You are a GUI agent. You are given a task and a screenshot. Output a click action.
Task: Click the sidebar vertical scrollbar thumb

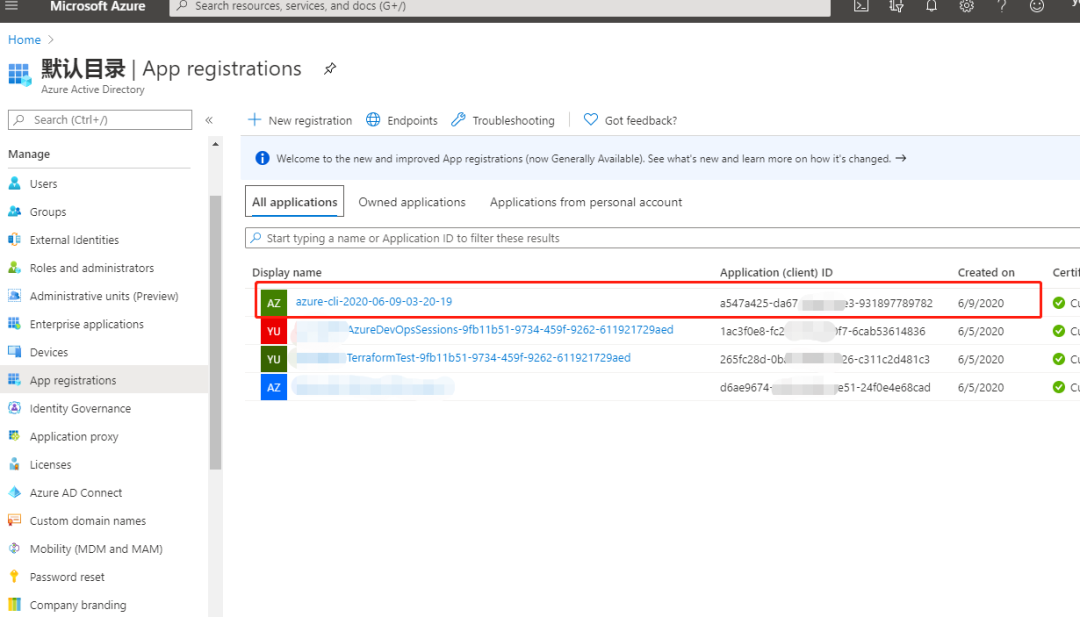(216, 332)
